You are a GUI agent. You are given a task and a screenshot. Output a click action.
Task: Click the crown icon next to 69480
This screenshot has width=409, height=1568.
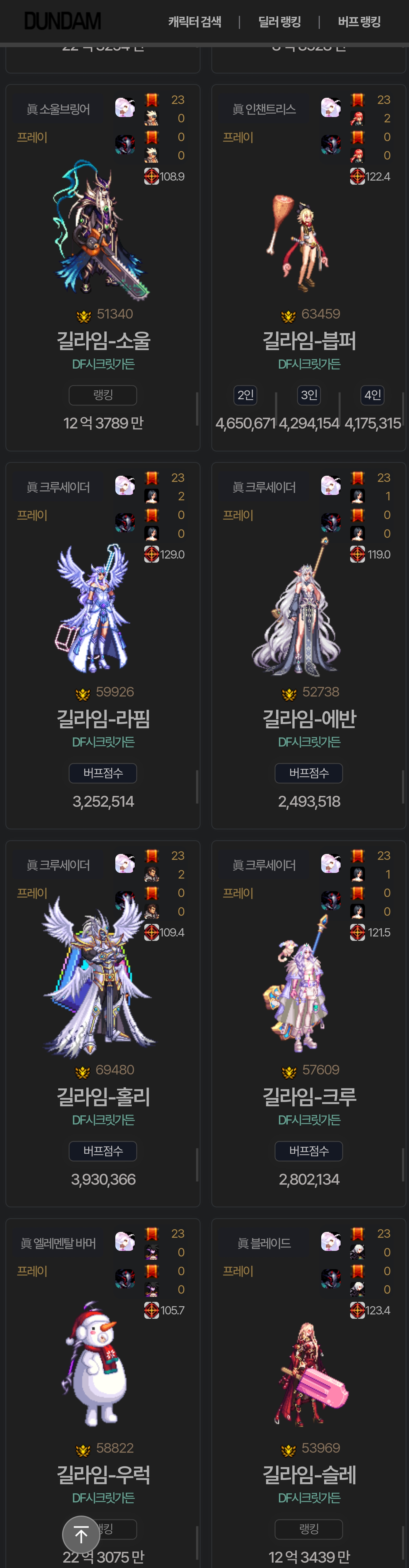83,1071
